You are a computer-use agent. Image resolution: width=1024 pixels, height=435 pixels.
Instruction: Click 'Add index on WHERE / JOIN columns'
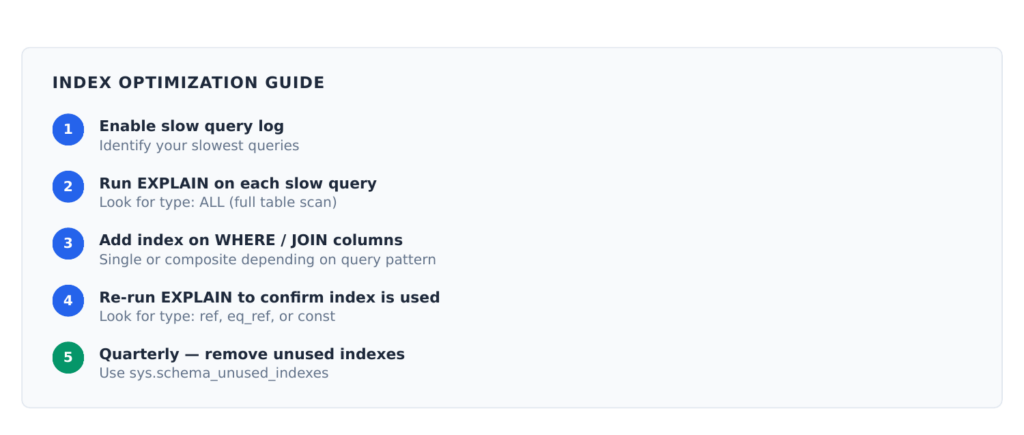pos(251,240)
